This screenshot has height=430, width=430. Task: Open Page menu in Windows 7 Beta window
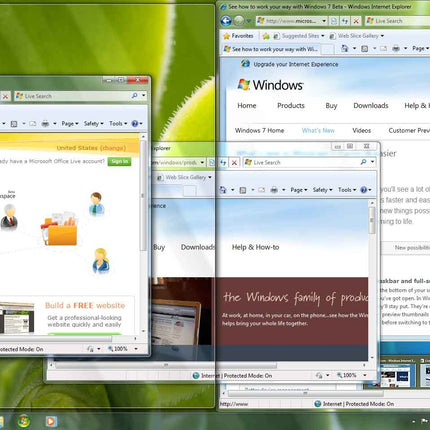coord(420,48)
